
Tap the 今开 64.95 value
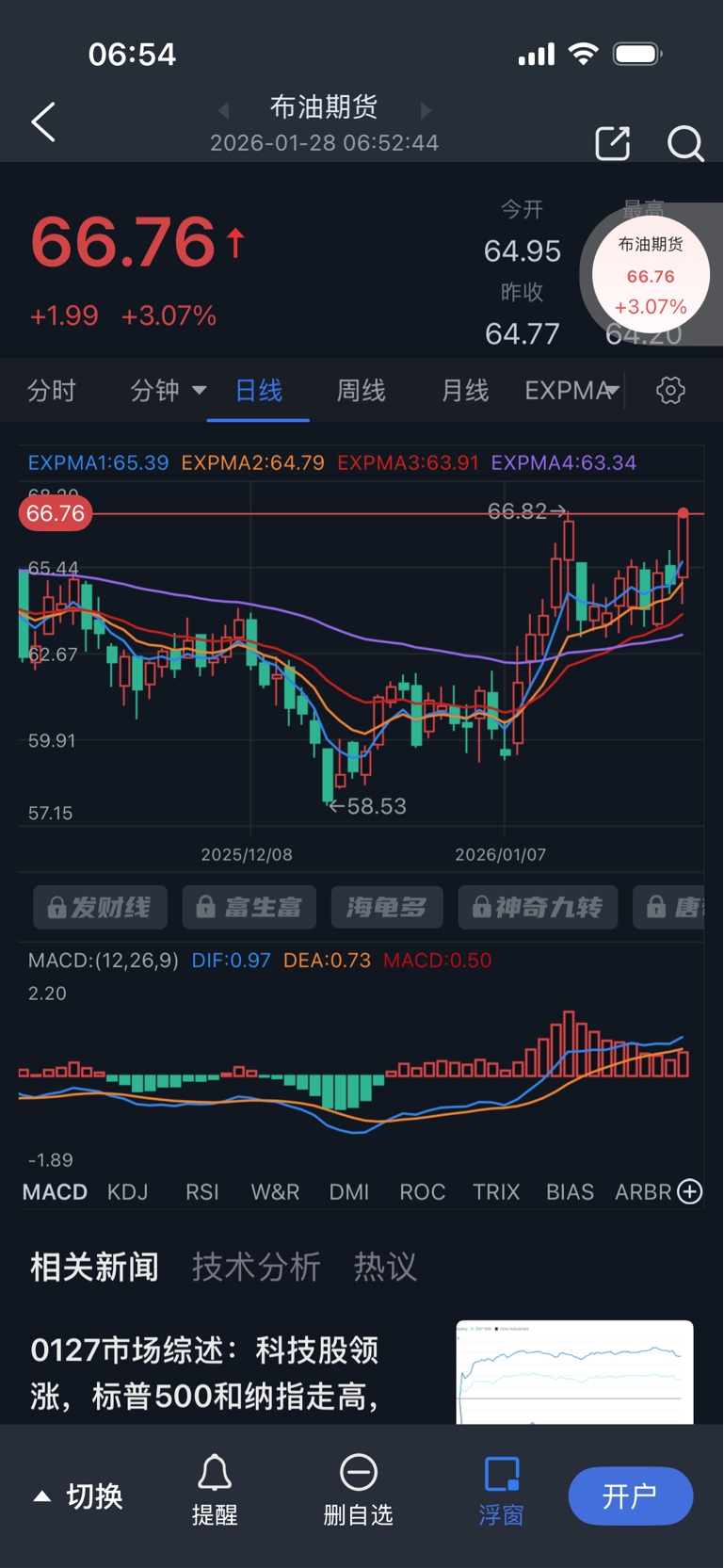pos(523,251)
